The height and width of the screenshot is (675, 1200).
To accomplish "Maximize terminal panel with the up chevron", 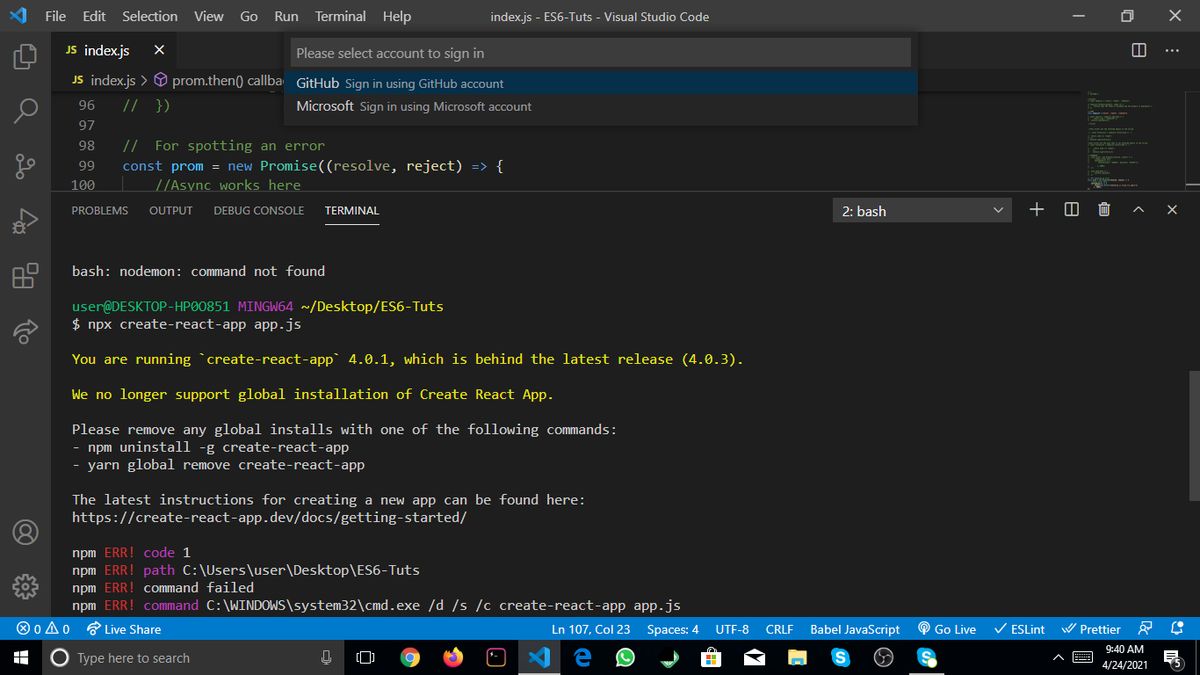I will [1138, 210].
